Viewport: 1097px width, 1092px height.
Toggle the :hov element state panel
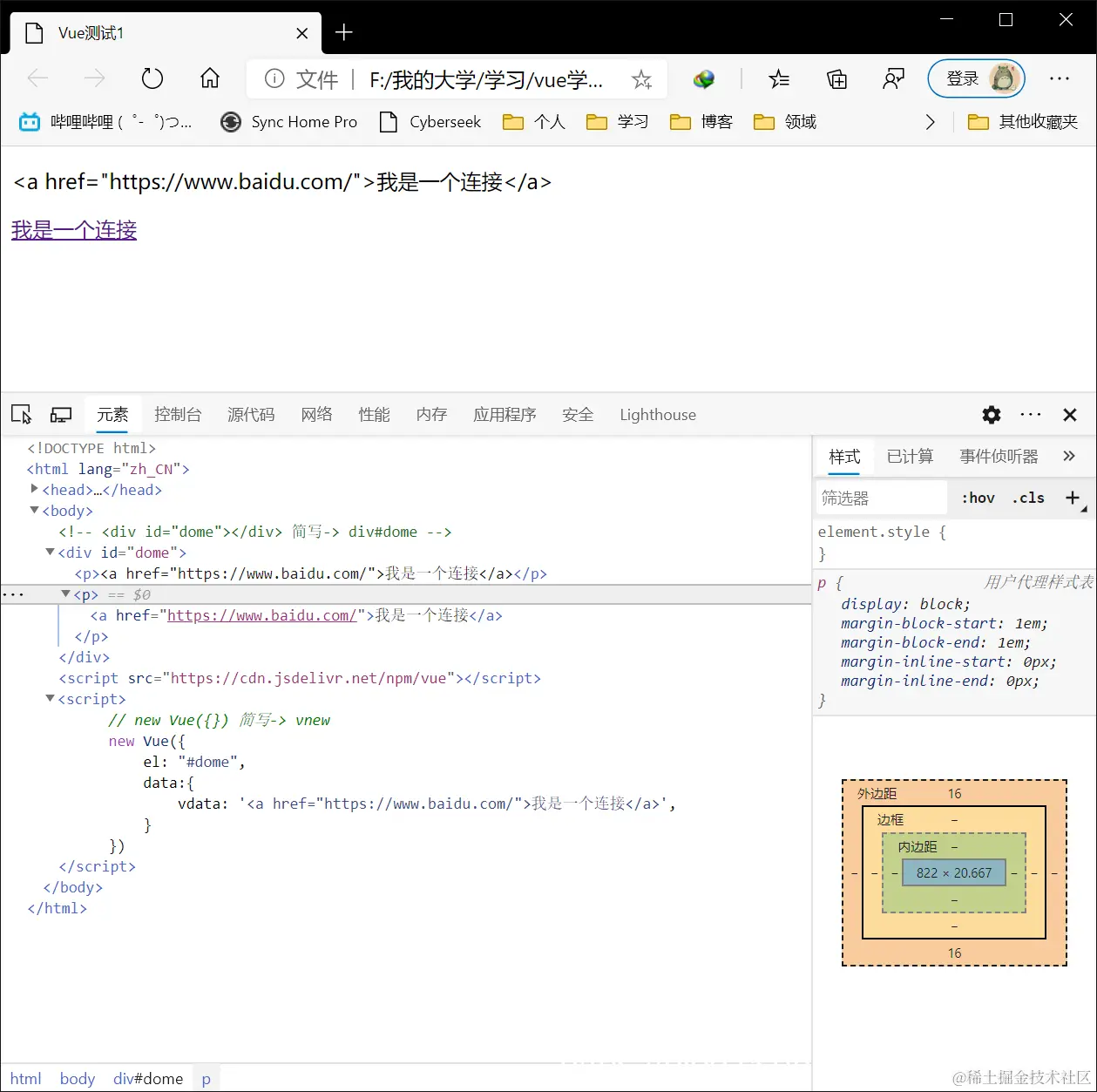(978, 498)
